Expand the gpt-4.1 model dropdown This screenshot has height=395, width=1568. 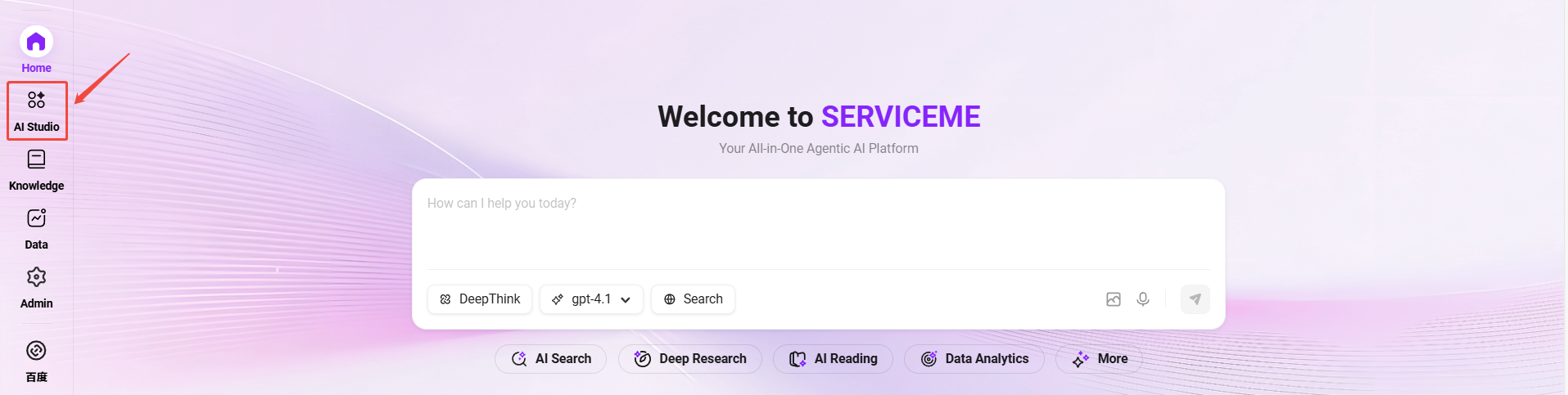pyautogui.click(x=590, y=299)
